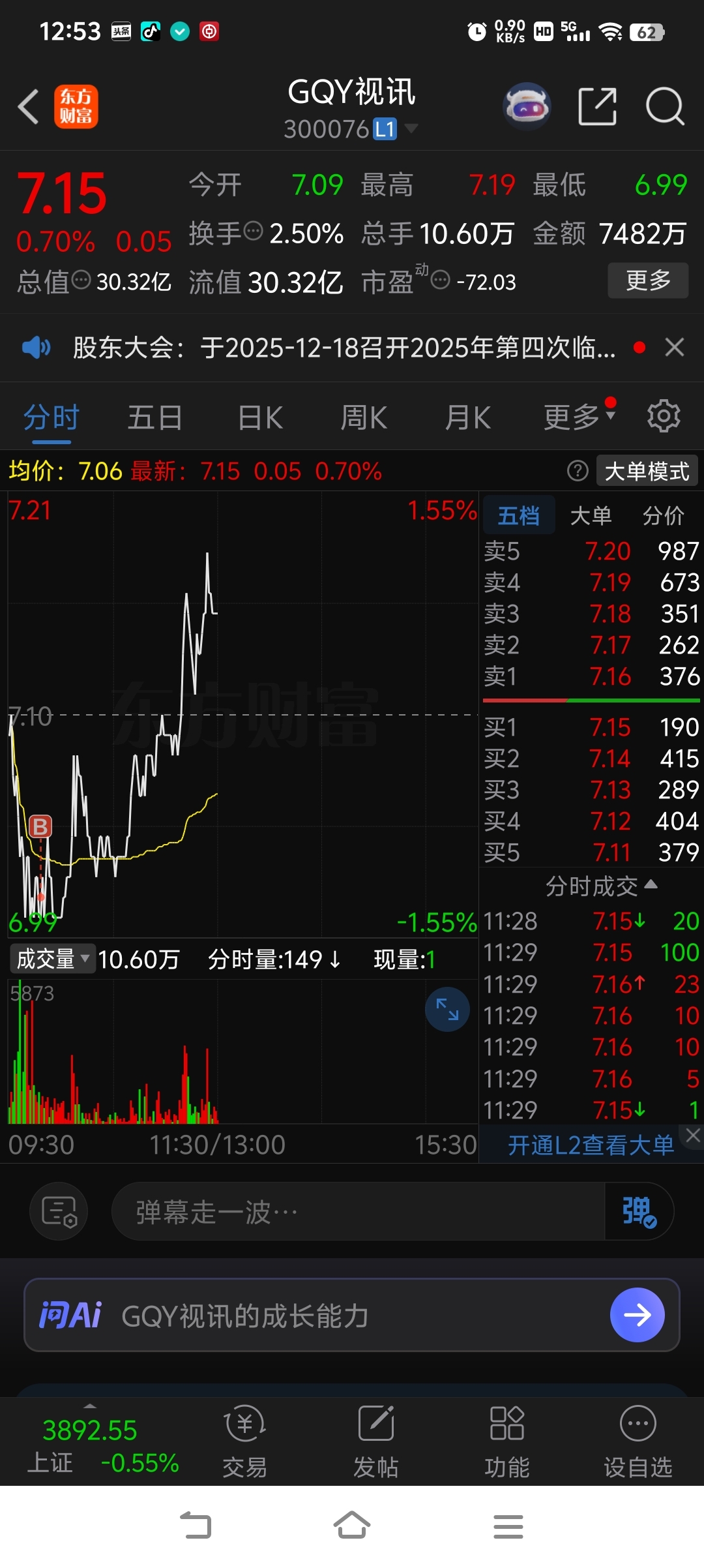Tap the 总值 info icon
704x1568 pixels.
[x=81, y=280]
